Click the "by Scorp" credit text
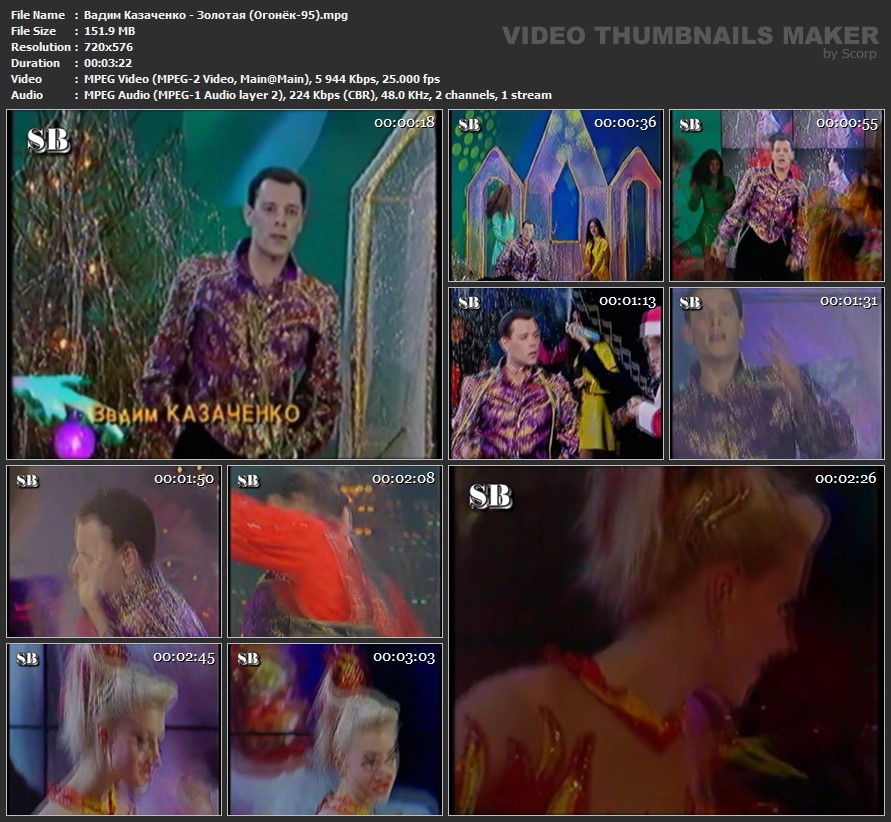The width and height of the screenshot is (891, 822). (x=849, y=54)
